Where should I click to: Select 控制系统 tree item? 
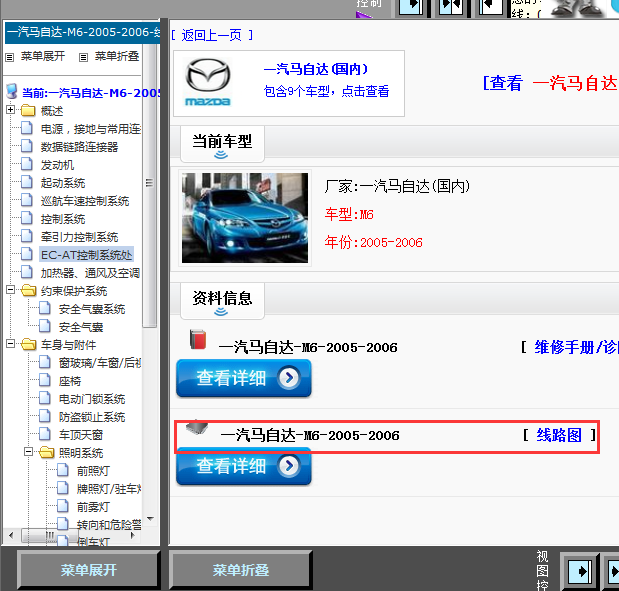tap(63, 219)
